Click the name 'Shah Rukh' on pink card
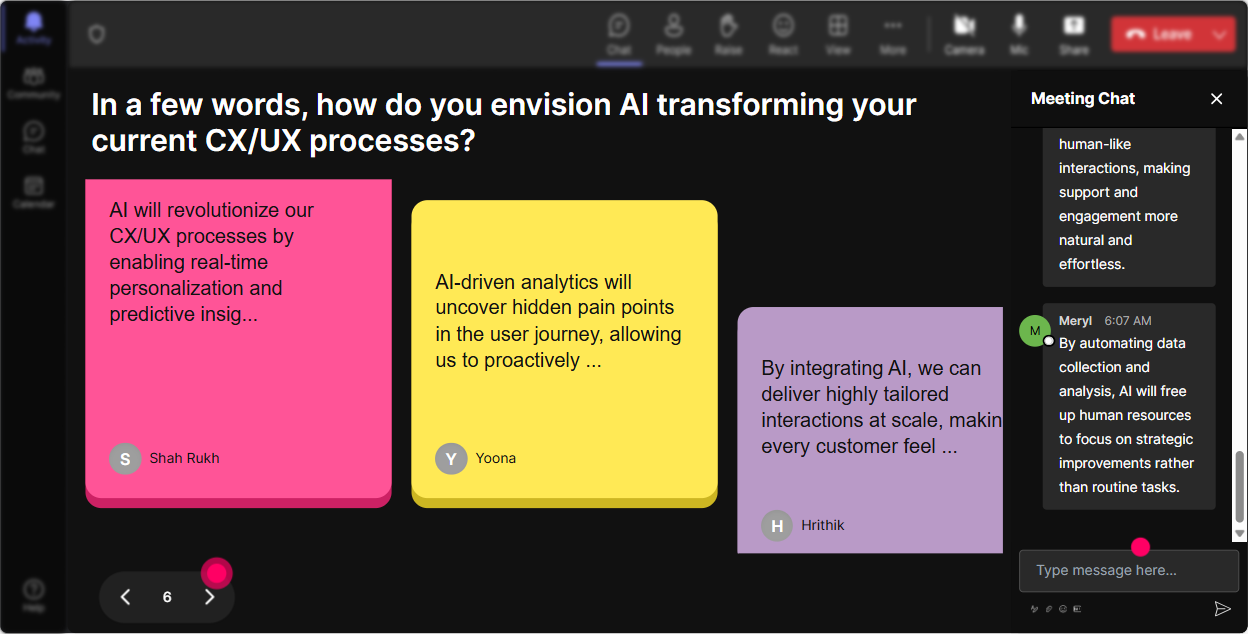Screen dimensions: 1248x634 tap(184, 458)
